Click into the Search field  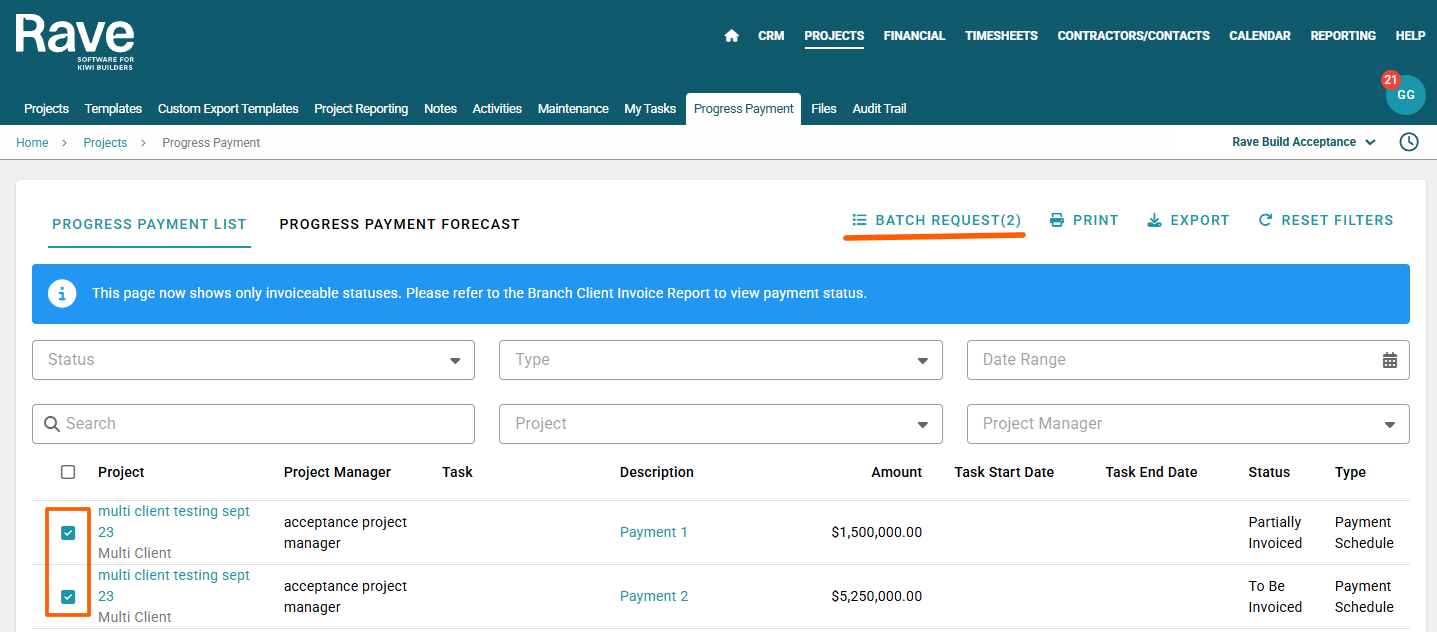coord(254,424)
